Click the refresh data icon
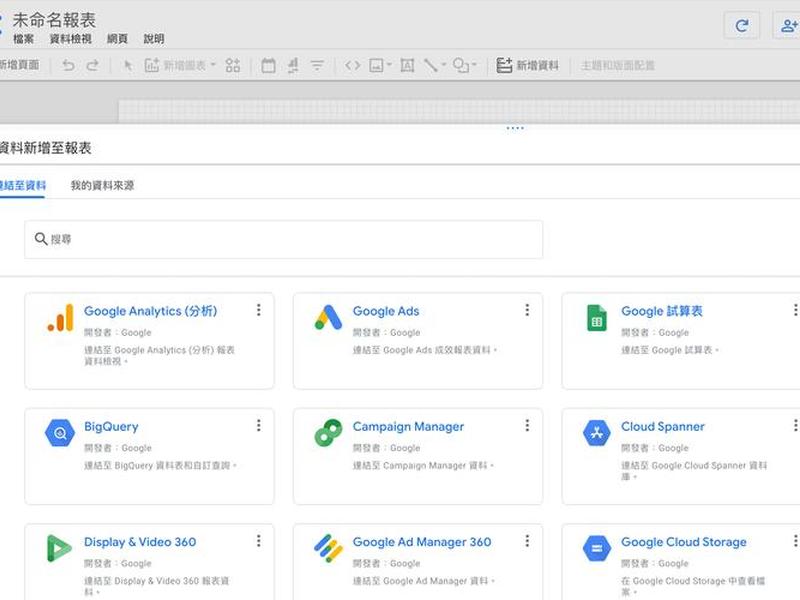Screen dimensions: 800x600 tap(742, 25)
